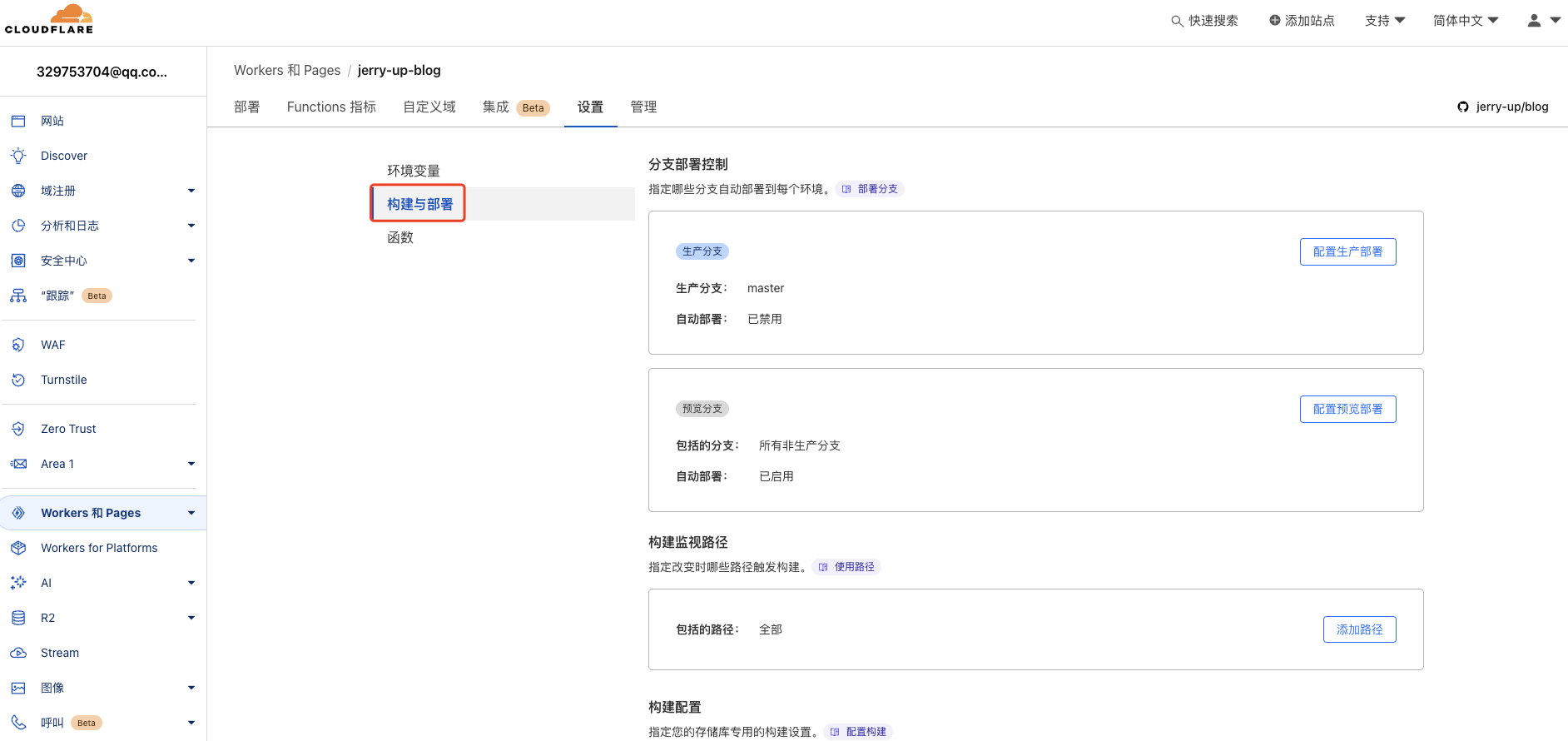Screen dimensions: 1568x741
Task: Open the 使用路径 documentation link
Action: [847, 567]
